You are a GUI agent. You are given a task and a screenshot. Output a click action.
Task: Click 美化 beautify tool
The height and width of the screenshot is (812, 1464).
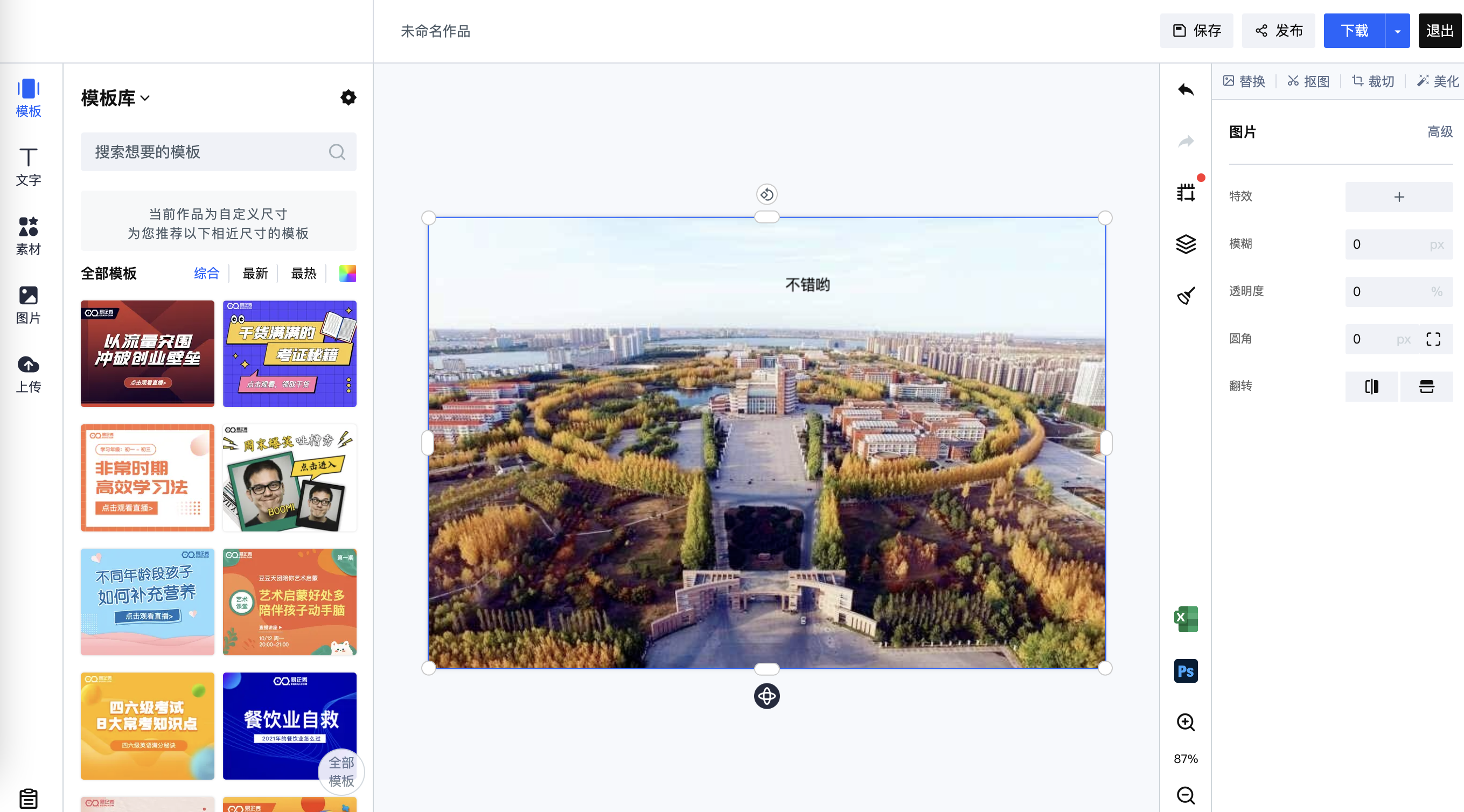pos(1438,81)
